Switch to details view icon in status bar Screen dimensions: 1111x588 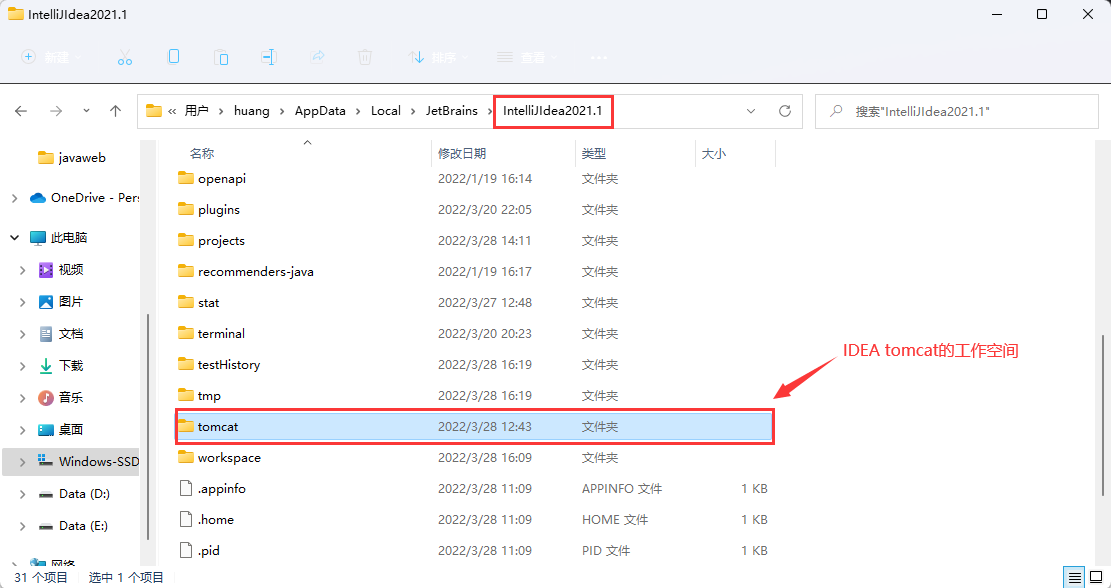pyautogui.click(x=1075, y=577)
